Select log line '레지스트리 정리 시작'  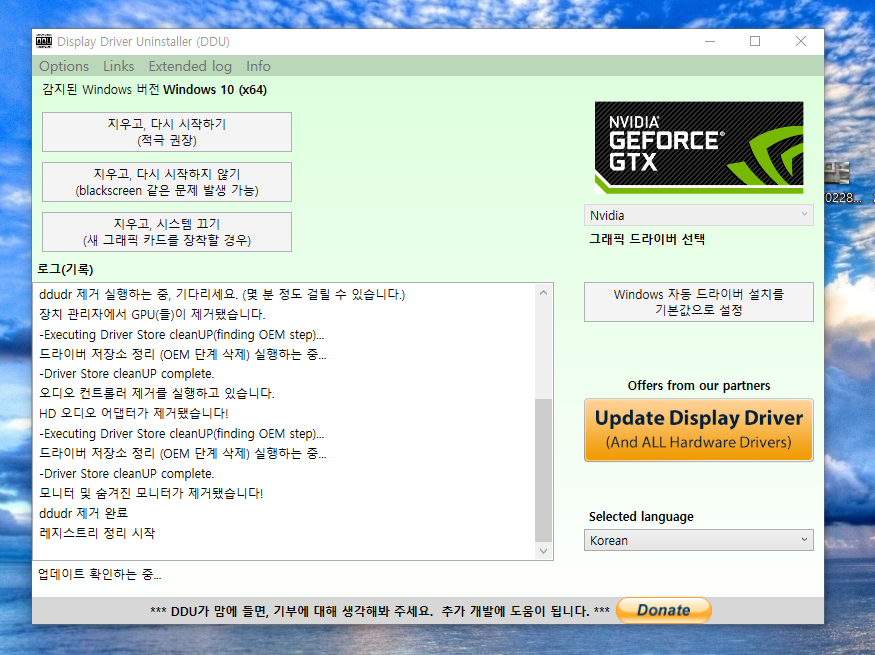[97, 533]
